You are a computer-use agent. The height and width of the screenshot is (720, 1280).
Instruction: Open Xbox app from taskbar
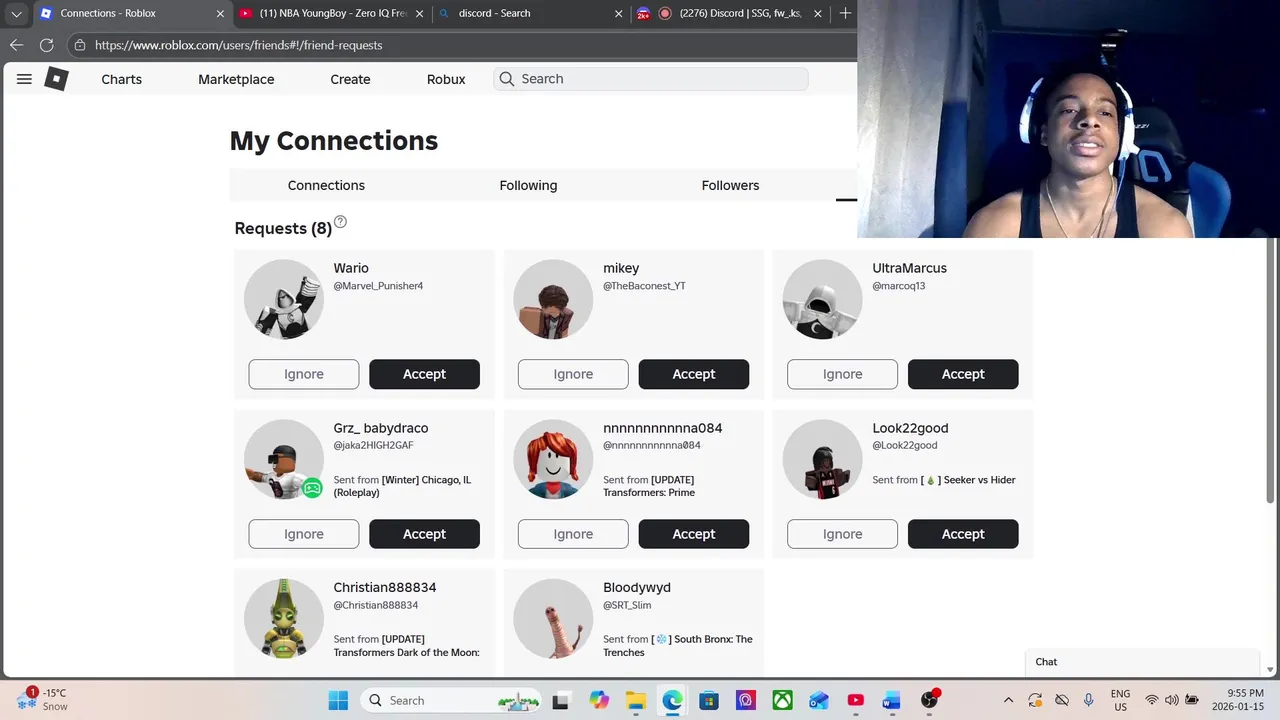point(782,700)
